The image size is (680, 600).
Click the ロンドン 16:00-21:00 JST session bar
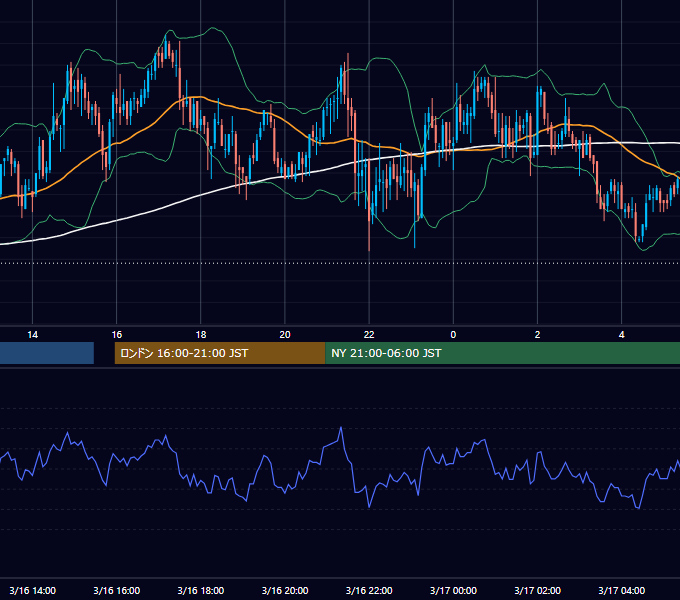click(220, 353)
